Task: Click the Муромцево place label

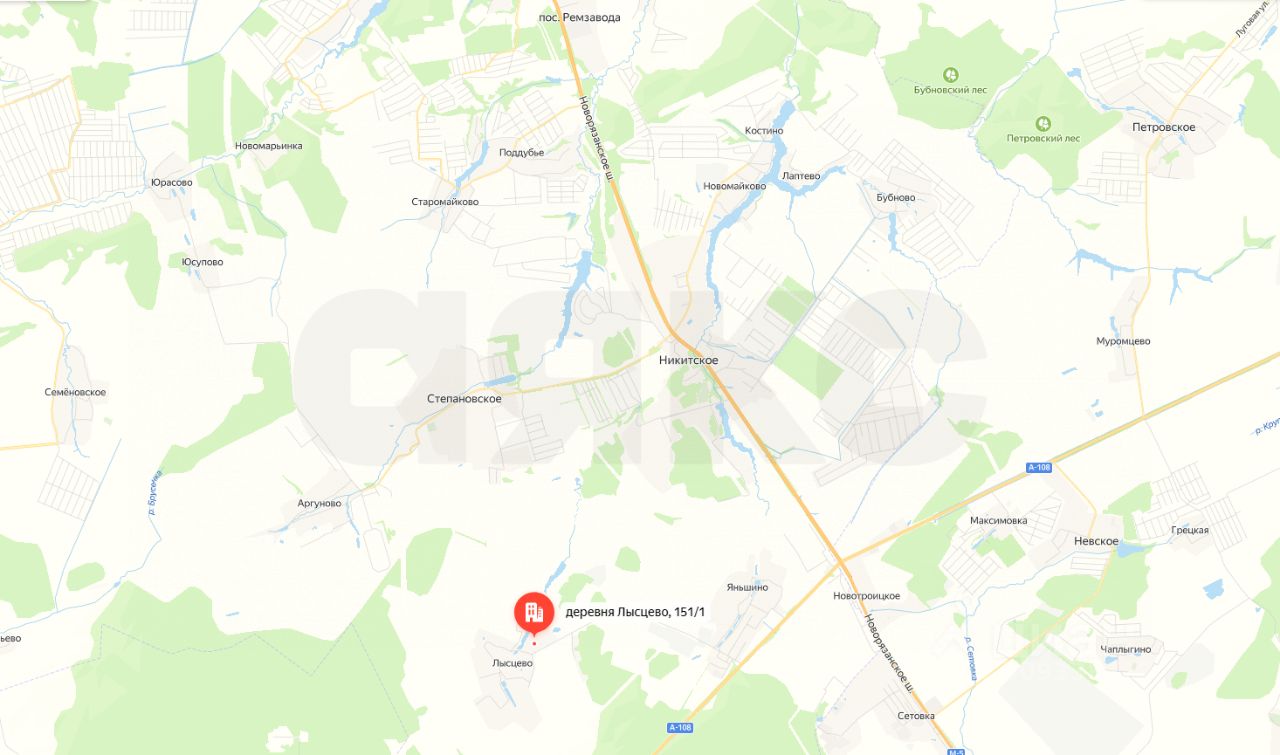Action: coord(1123,342)
